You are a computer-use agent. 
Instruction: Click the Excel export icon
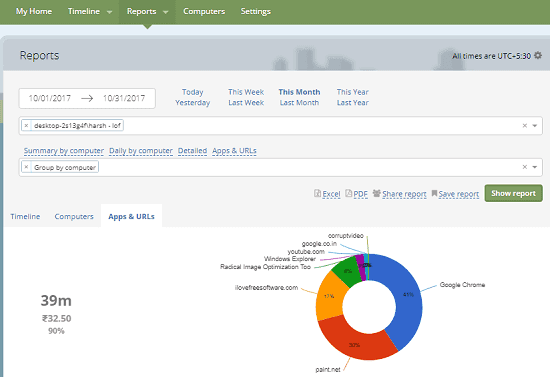317,193
